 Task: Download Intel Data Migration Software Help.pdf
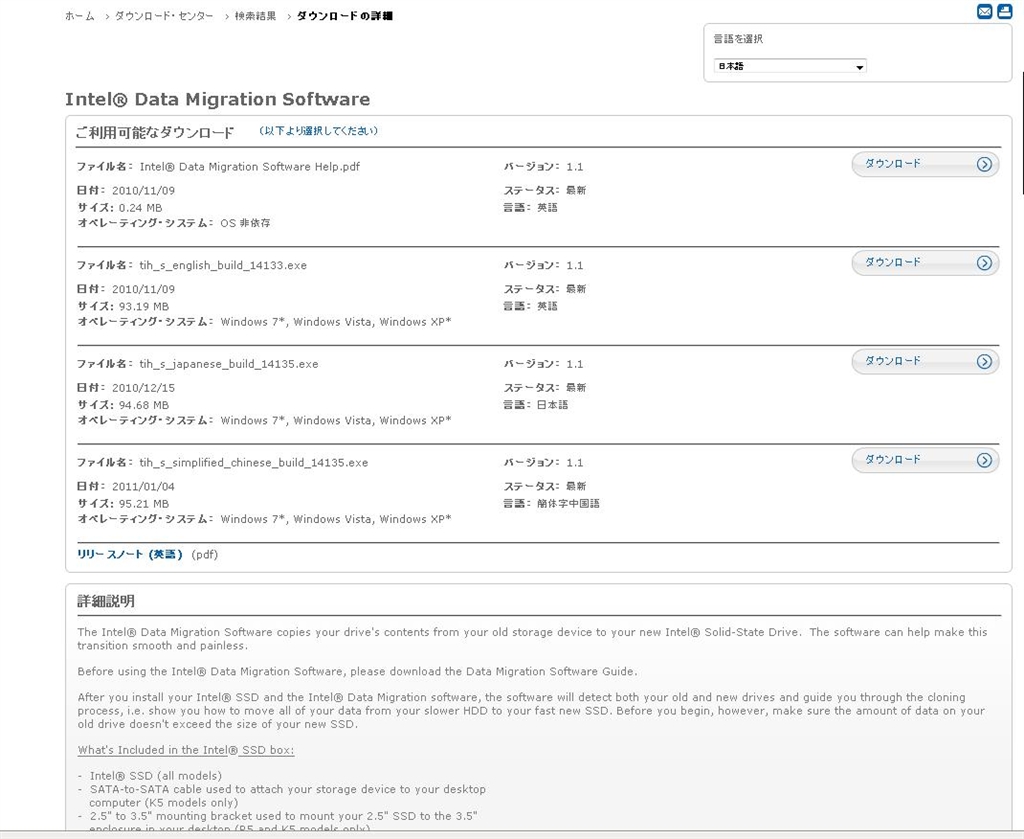tap(892, 164)
